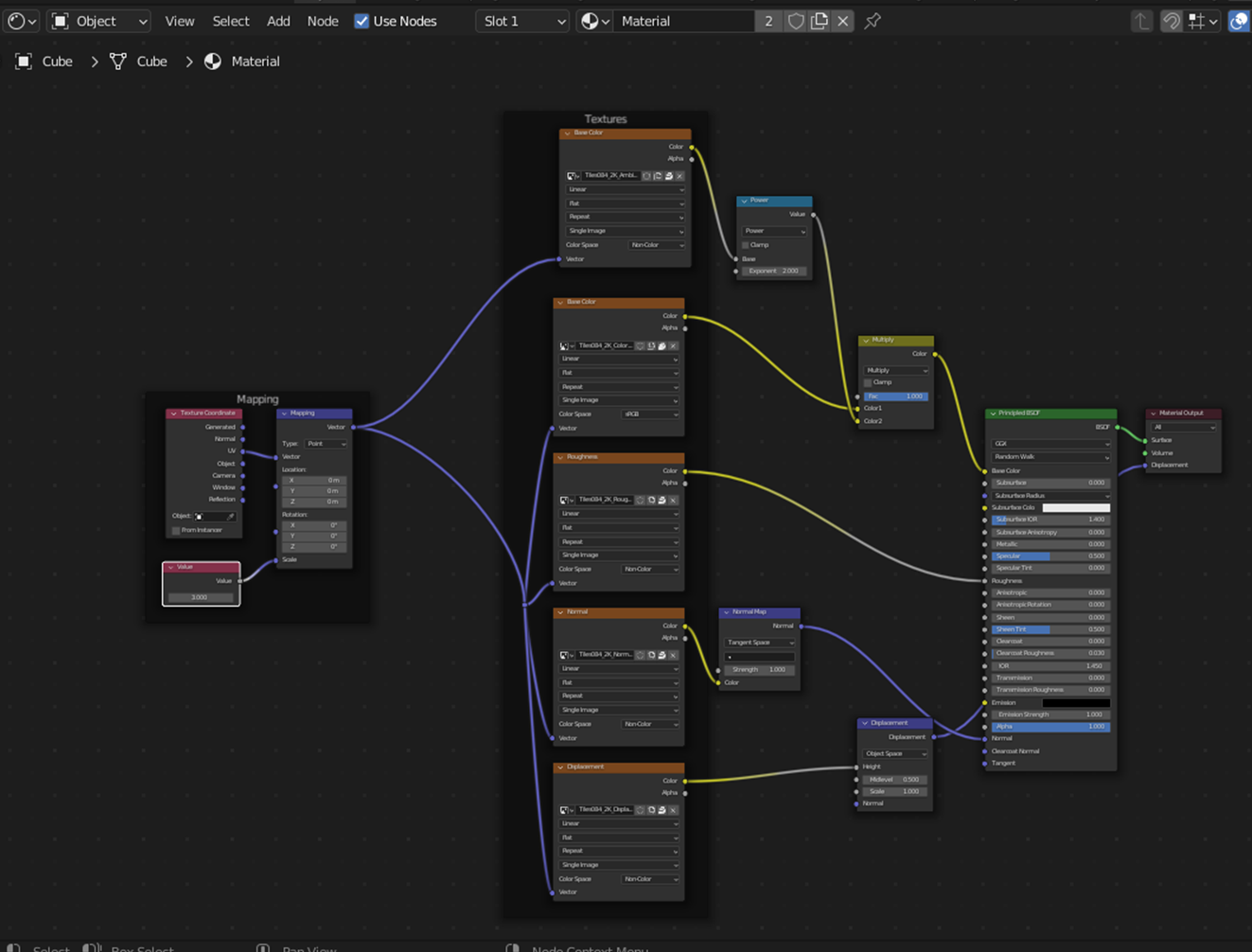Click eyedropper in Texture Coordinate Object field
Screen dimensions: 1252x952
pyautogui.click(x=230, y=517)
